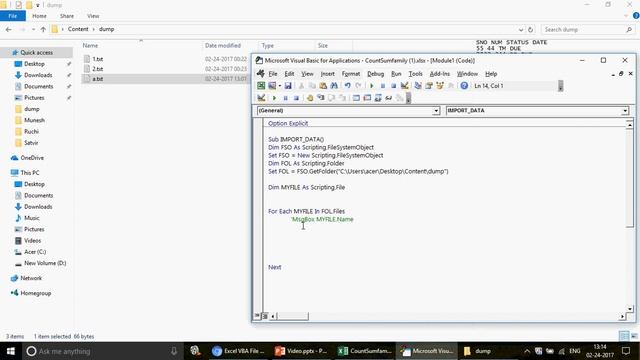Image resolution: width=640 pixels, height=360 pixels.
Task: Click the code window vertical scrollbar down arrow
Action: point(629,309)
